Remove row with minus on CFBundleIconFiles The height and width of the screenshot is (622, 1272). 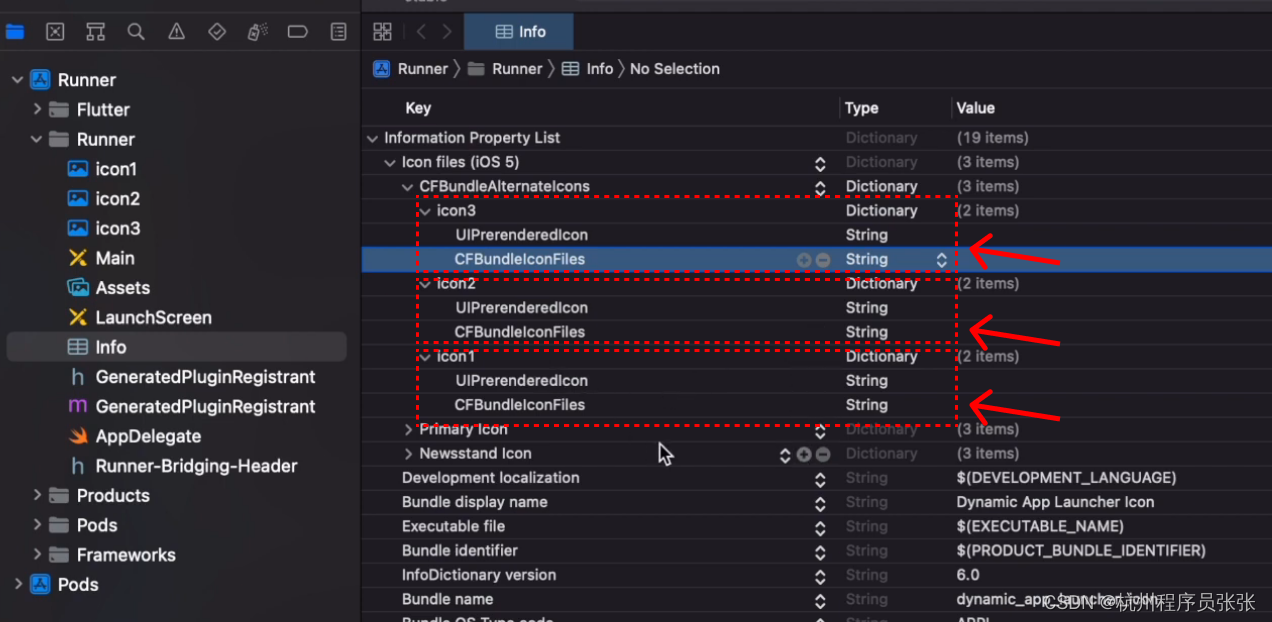click(822, 259)
